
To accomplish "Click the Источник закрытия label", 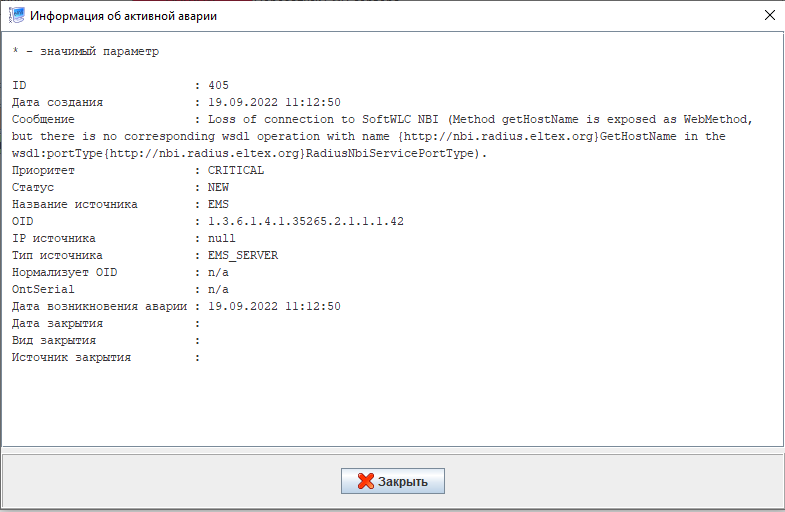I will [72, 357].
